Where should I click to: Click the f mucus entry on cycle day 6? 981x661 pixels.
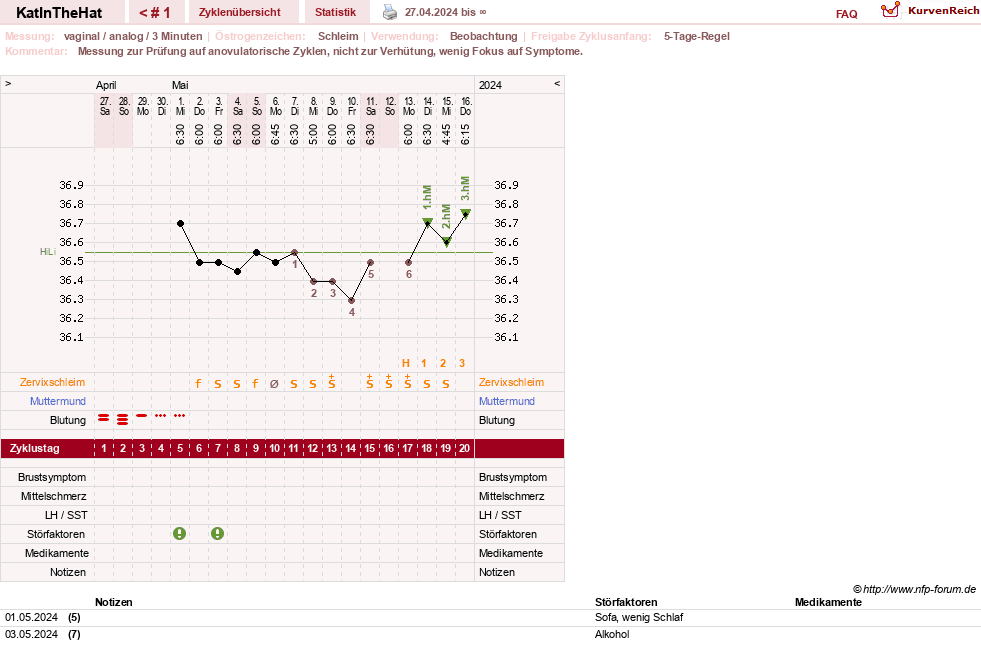198,383
